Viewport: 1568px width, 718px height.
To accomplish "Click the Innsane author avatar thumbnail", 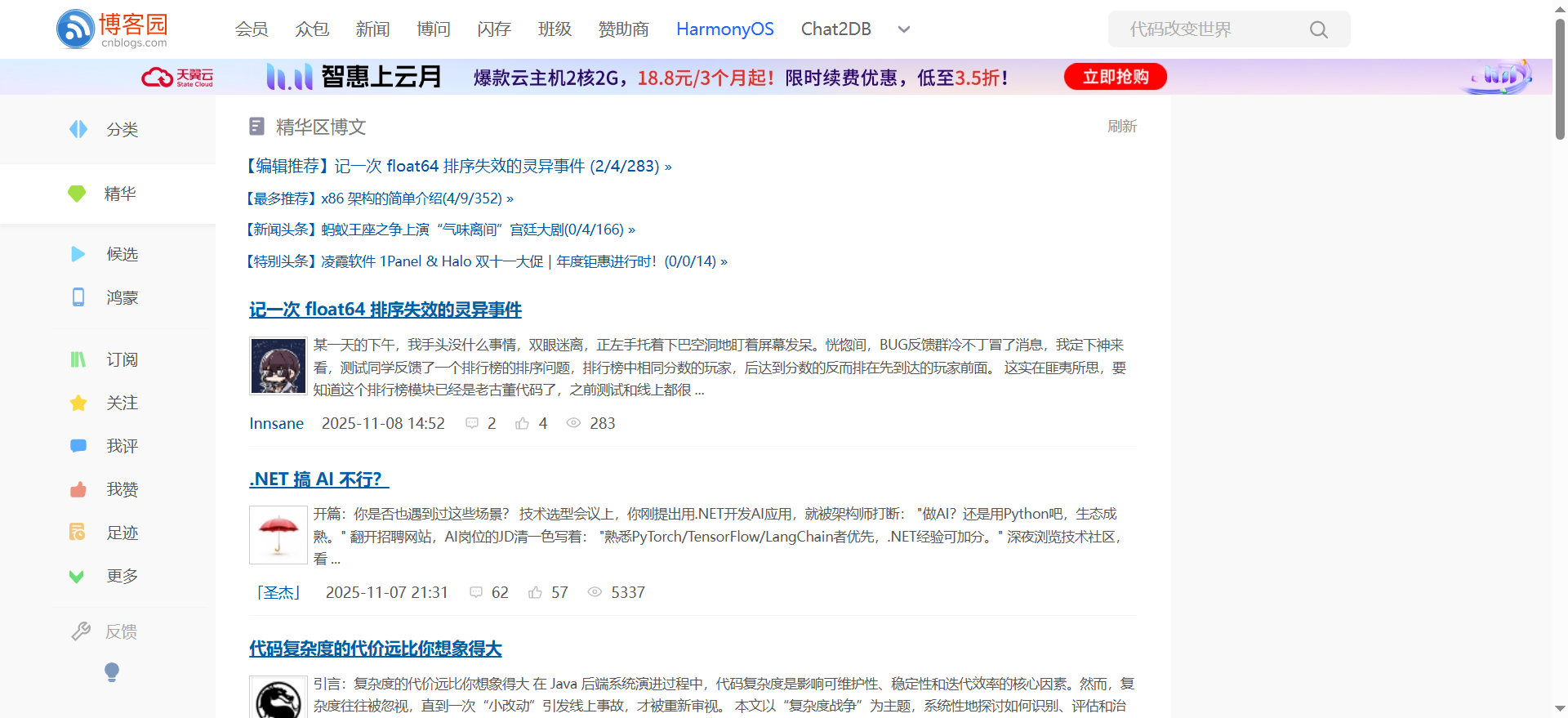I will [x=278, y=366].
